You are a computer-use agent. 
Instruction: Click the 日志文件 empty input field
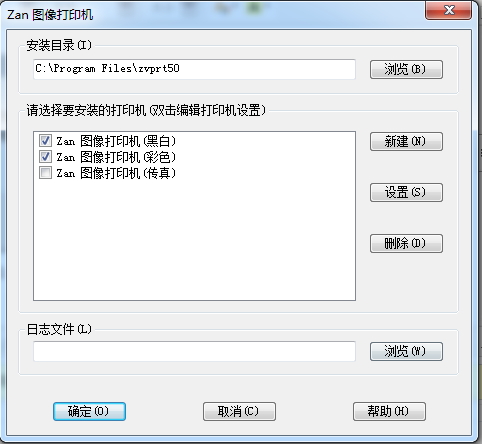194,351
